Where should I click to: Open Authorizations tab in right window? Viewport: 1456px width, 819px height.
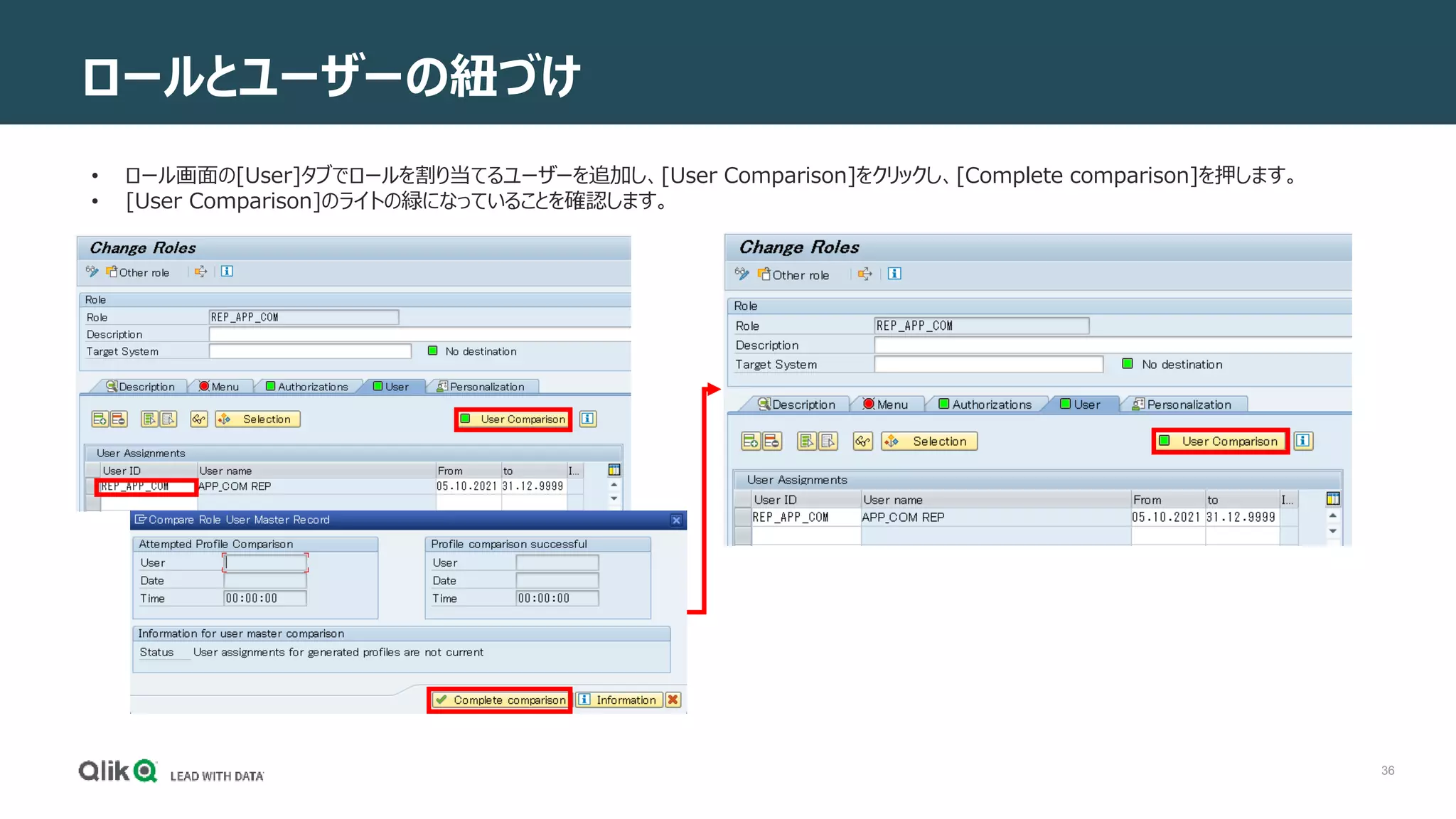pos(985,405)
